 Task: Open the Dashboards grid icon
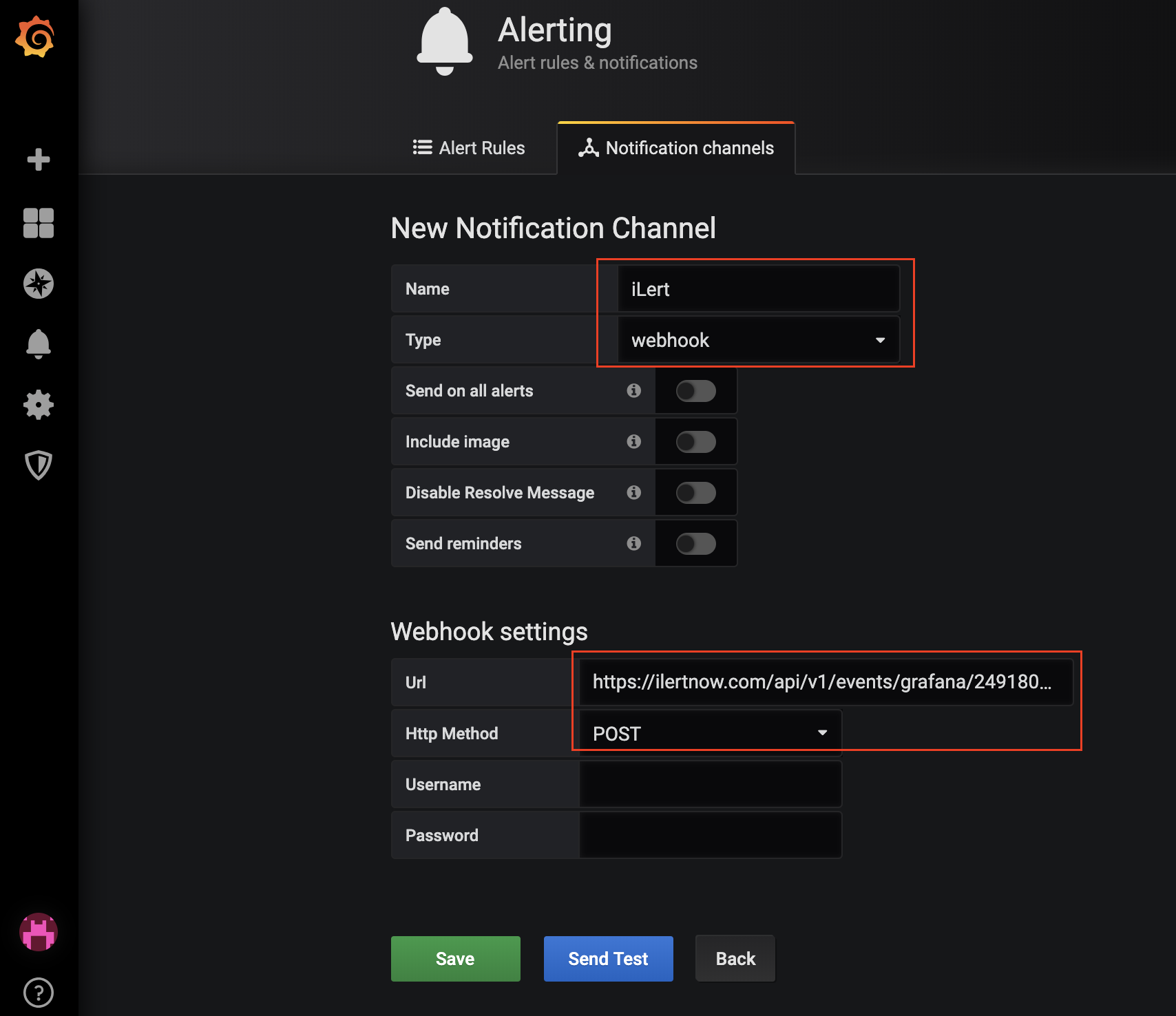[x=39, y=223]
